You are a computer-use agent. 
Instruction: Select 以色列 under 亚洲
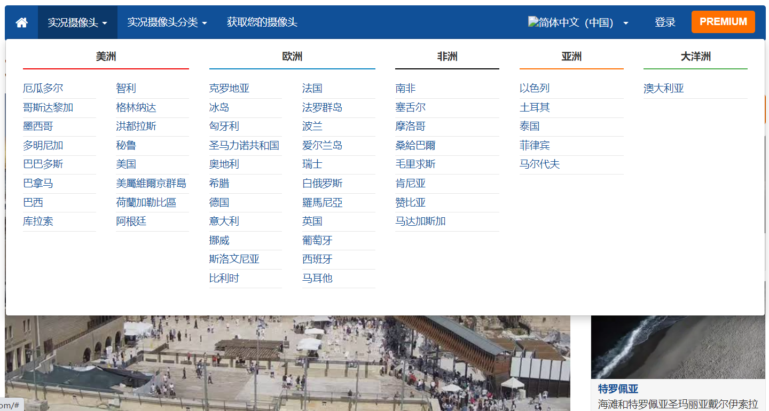click(534, 88)
